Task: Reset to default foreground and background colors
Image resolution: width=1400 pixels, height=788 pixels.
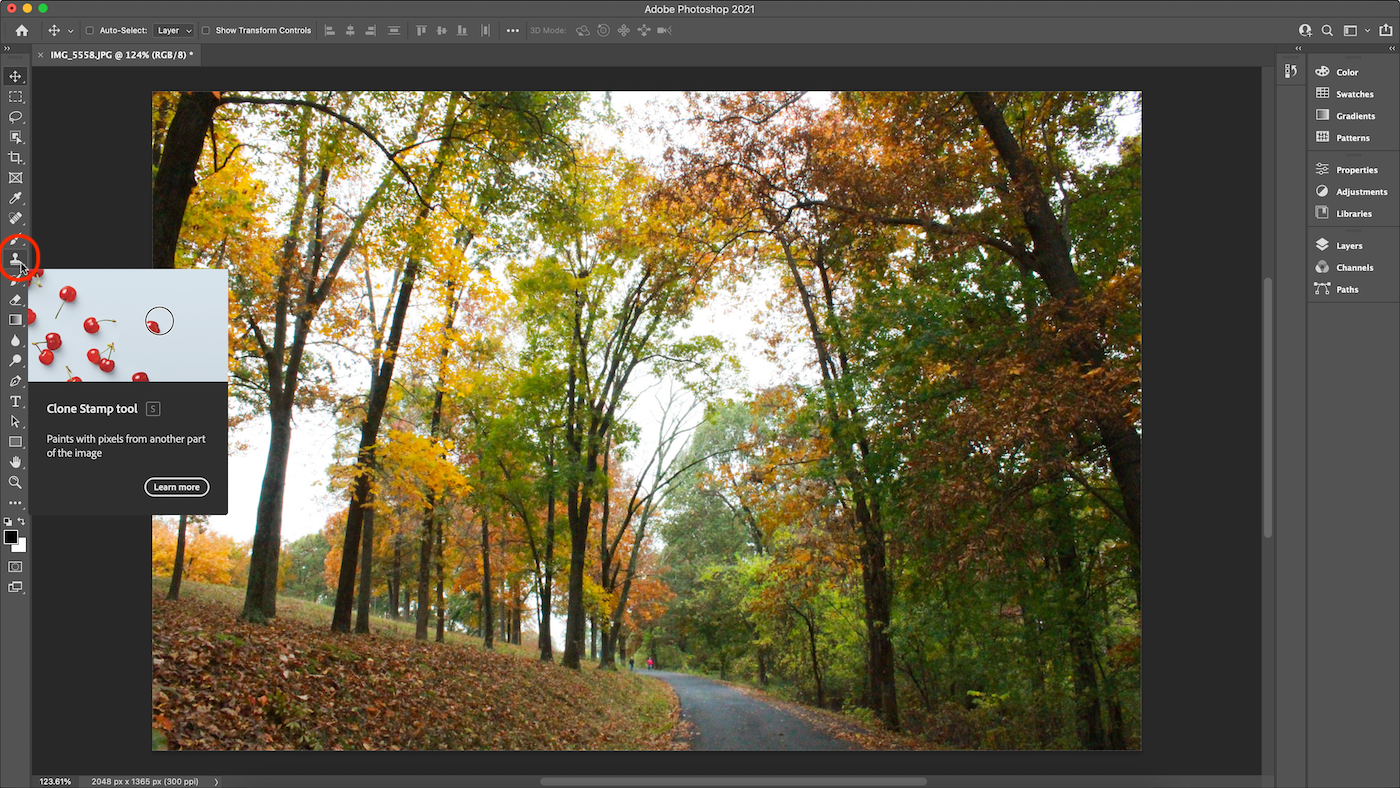Action: (9, 522)
